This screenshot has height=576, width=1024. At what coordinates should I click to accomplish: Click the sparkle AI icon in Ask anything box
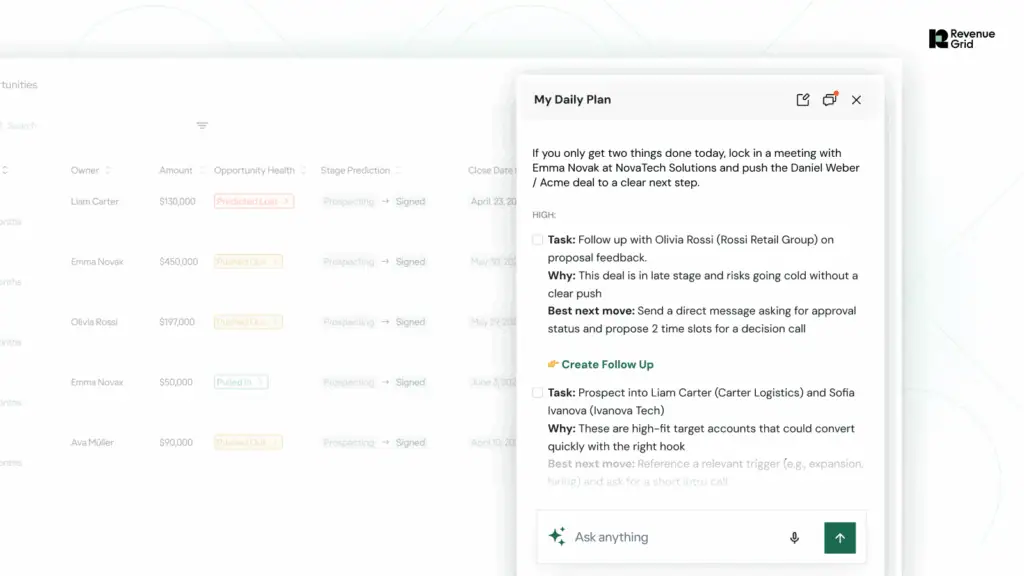[557, 536]
